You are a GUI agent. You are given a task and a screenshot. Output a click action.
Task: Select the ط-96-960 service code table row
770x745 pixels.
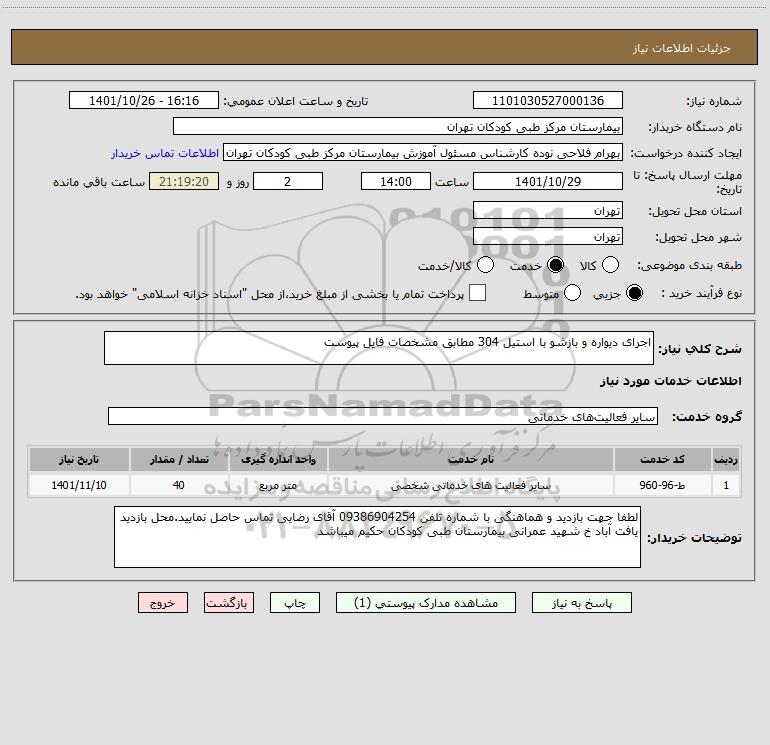coord(385,485)
